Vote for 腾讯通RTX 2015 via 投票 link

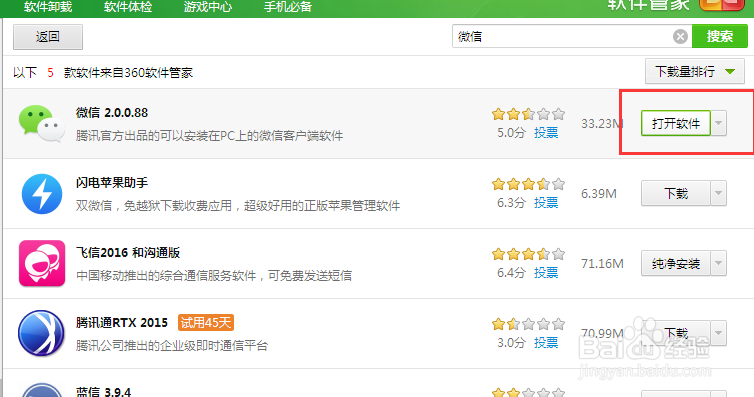546,343
